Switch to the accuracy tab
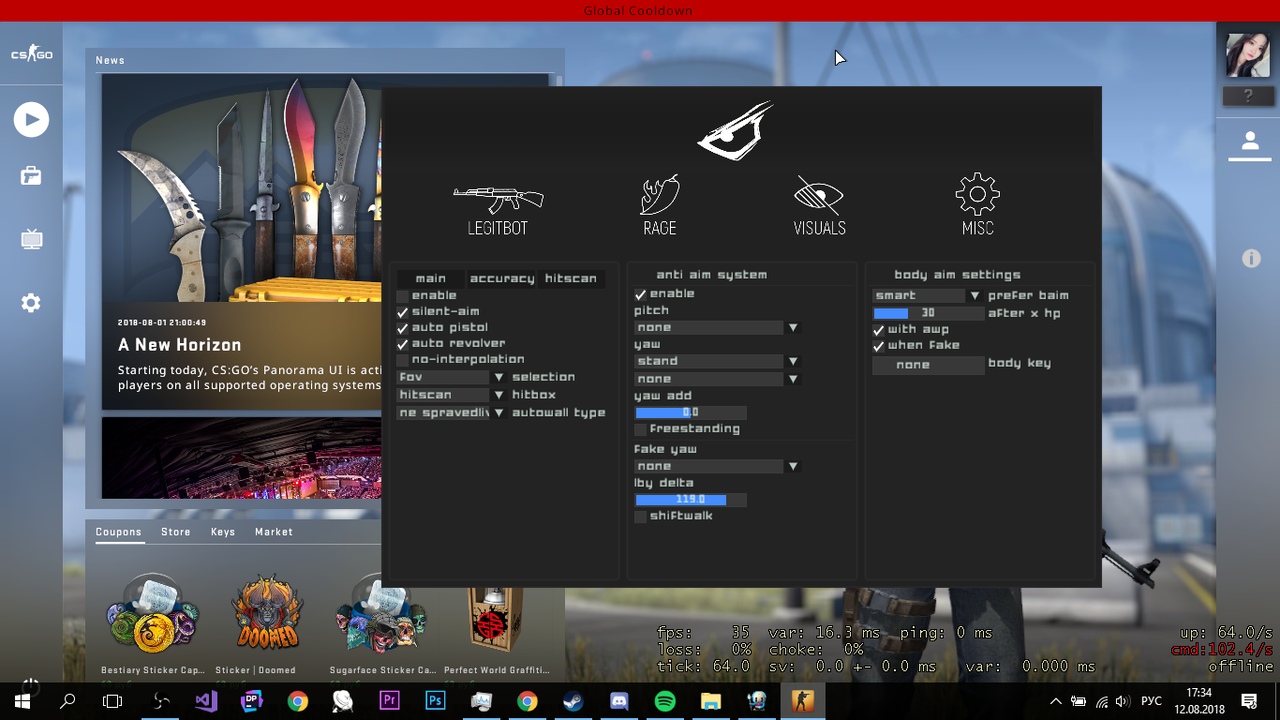Screen dimensions: 1280x720 [x=502, y=279]
